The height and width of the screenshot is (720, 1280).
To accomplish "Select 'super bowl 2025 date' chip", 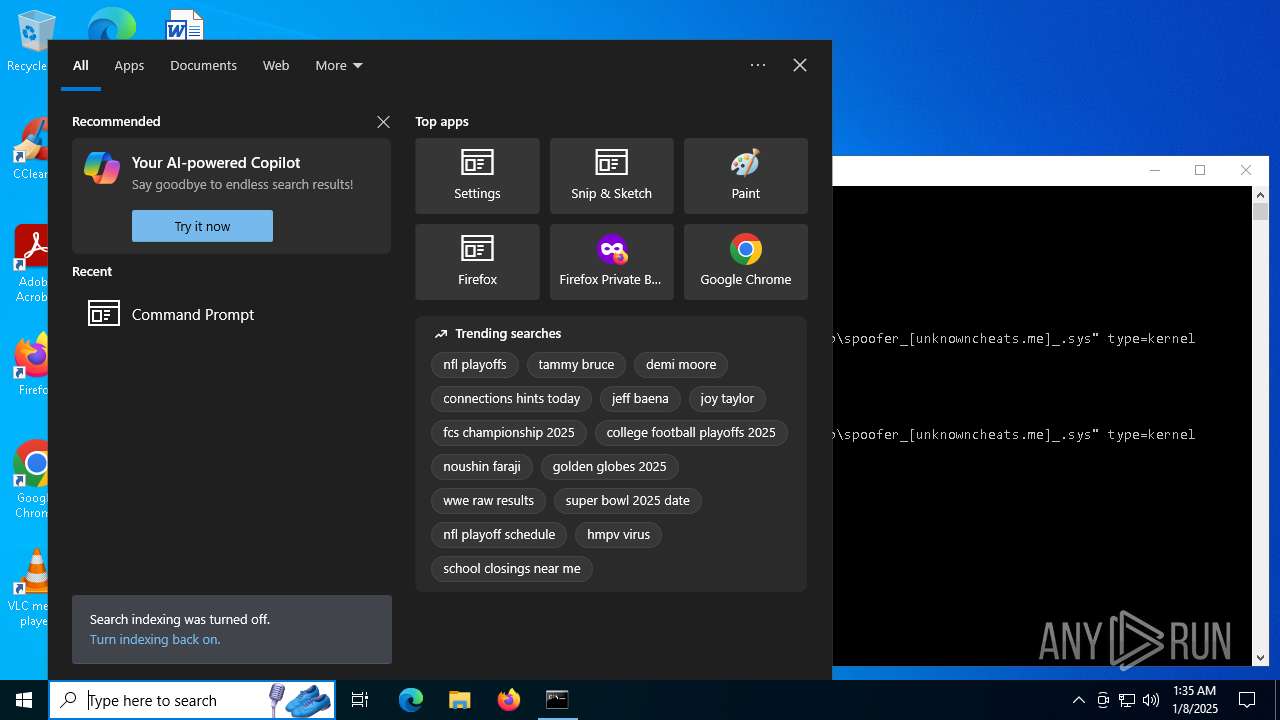I will pyautogui.click(x=628, y=501).
